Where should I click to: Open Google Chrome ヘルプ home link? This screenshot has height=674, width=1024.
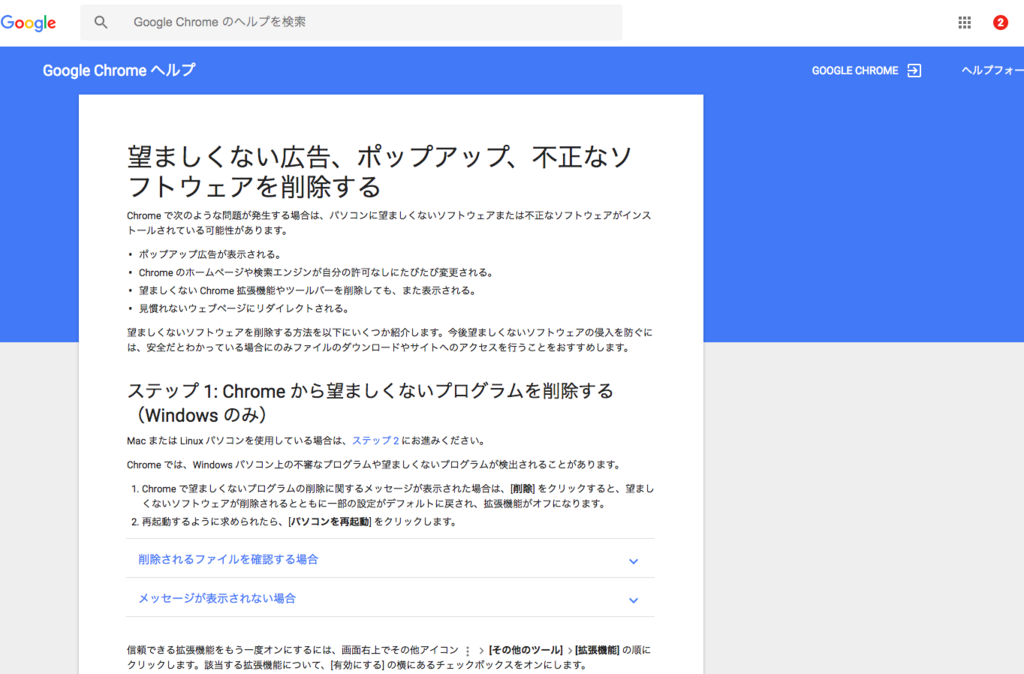[x=119, y=71]
